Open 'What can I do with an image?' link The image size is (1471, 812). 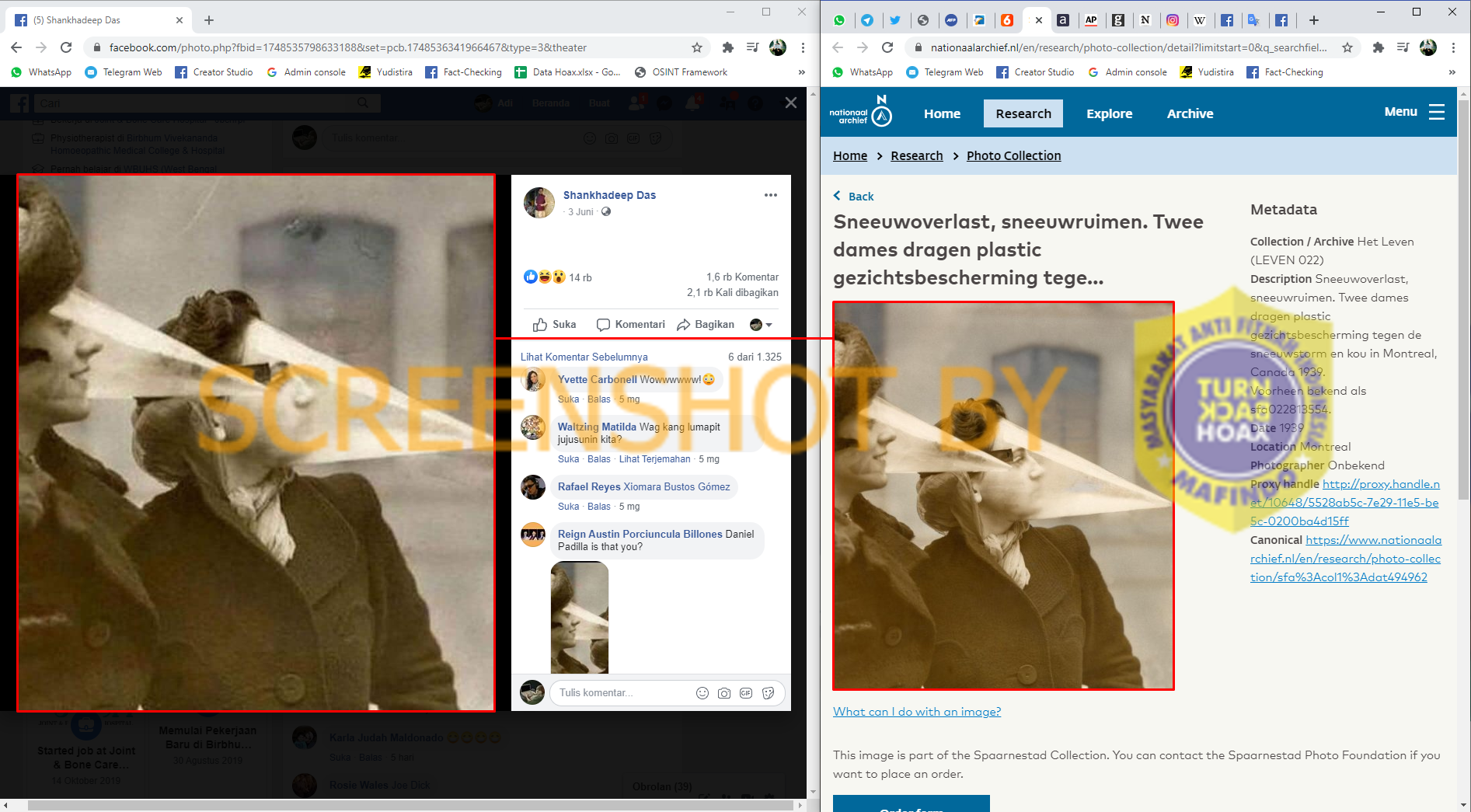point(917,711)
